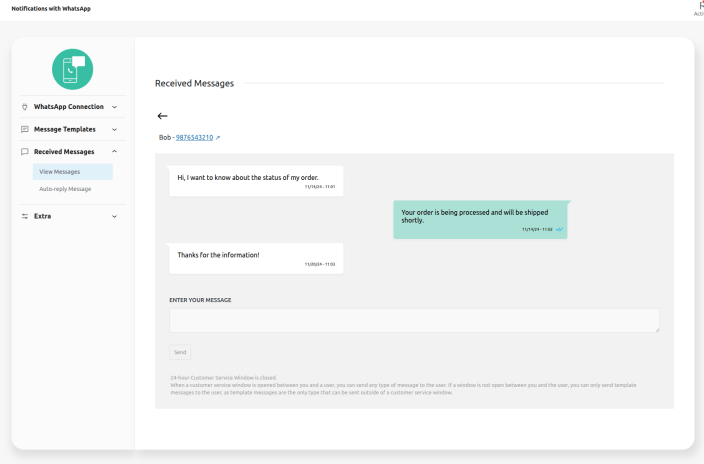Expand the WhatsApp Connection section chevron
704x464 pixels.
[114, 107]
